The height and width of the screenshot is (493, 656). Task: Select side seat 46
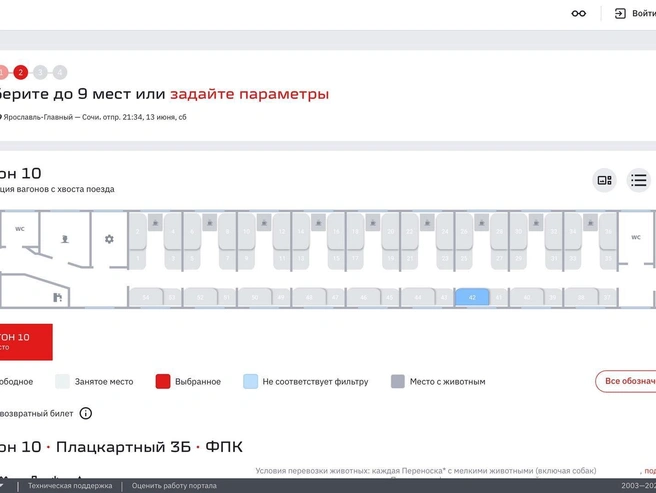(363, 297)
